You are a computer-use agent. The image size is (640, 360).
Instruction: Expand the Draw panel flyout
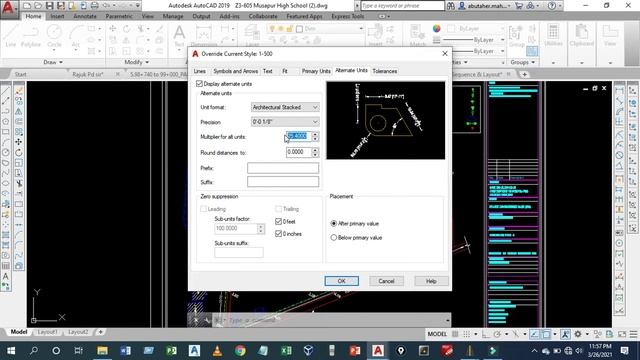click(53, 62)
